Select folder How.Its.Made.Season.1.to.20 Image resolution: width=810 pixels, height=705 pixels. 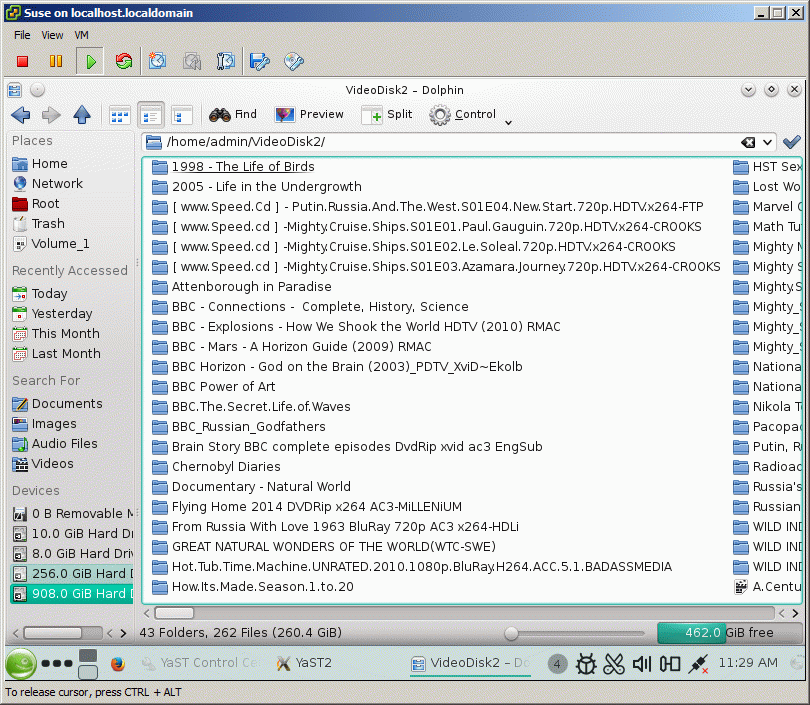[253, 587]
